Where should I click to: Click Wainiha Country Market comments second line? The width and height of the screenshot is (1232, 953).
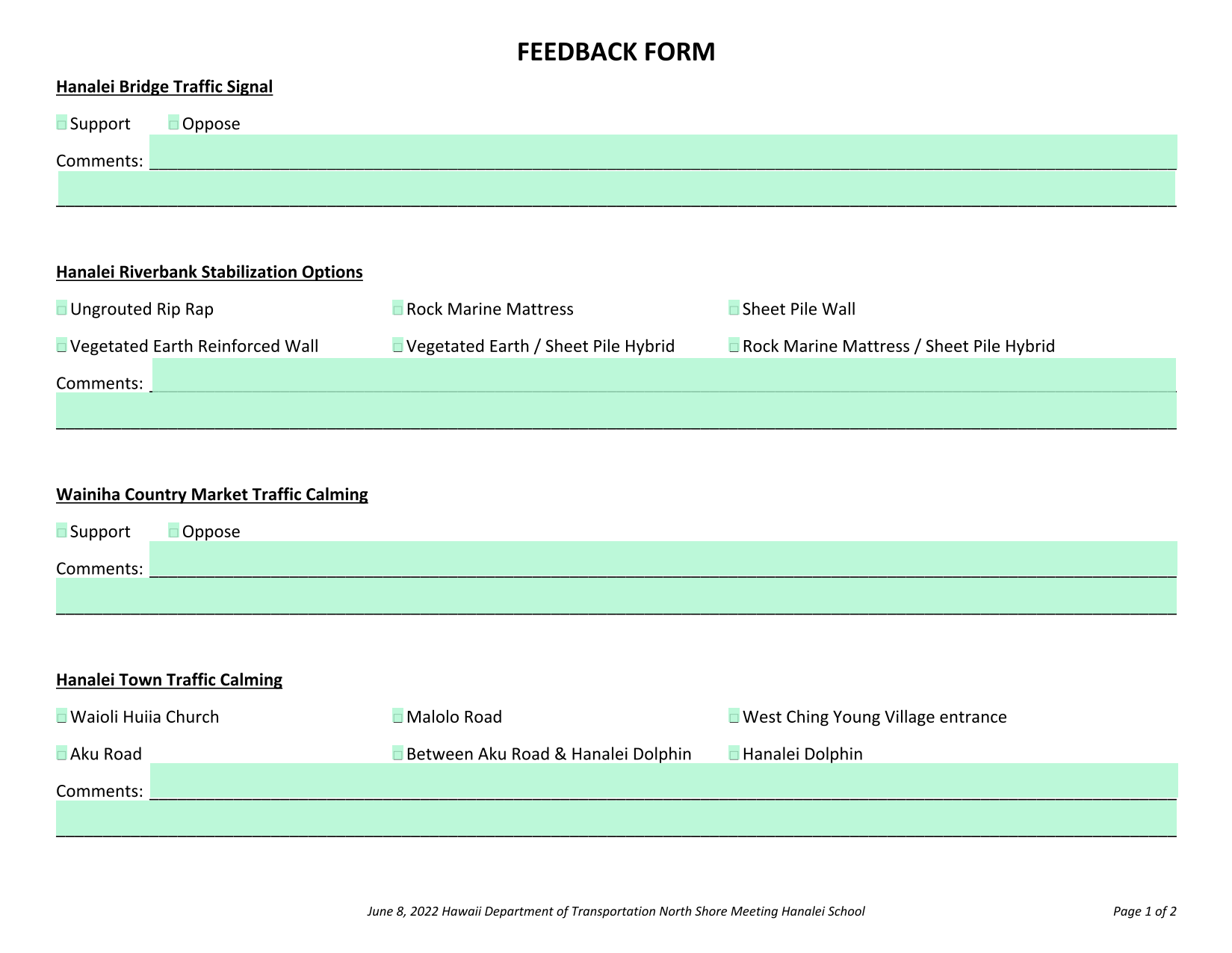pos(617,596)
